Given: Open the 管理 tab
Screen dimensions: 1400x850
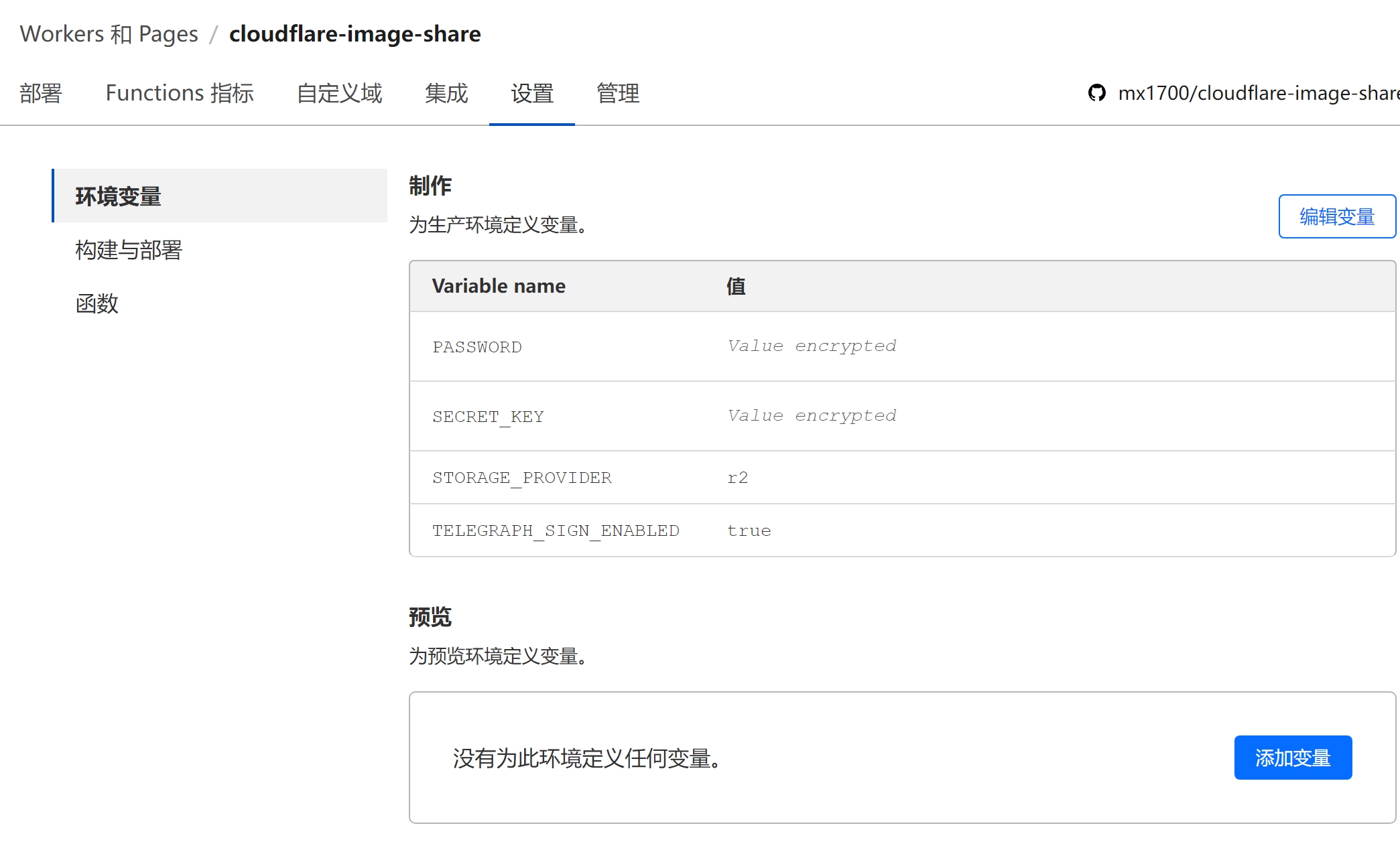Looking at the screenshot, I should [x=617, y=94].
